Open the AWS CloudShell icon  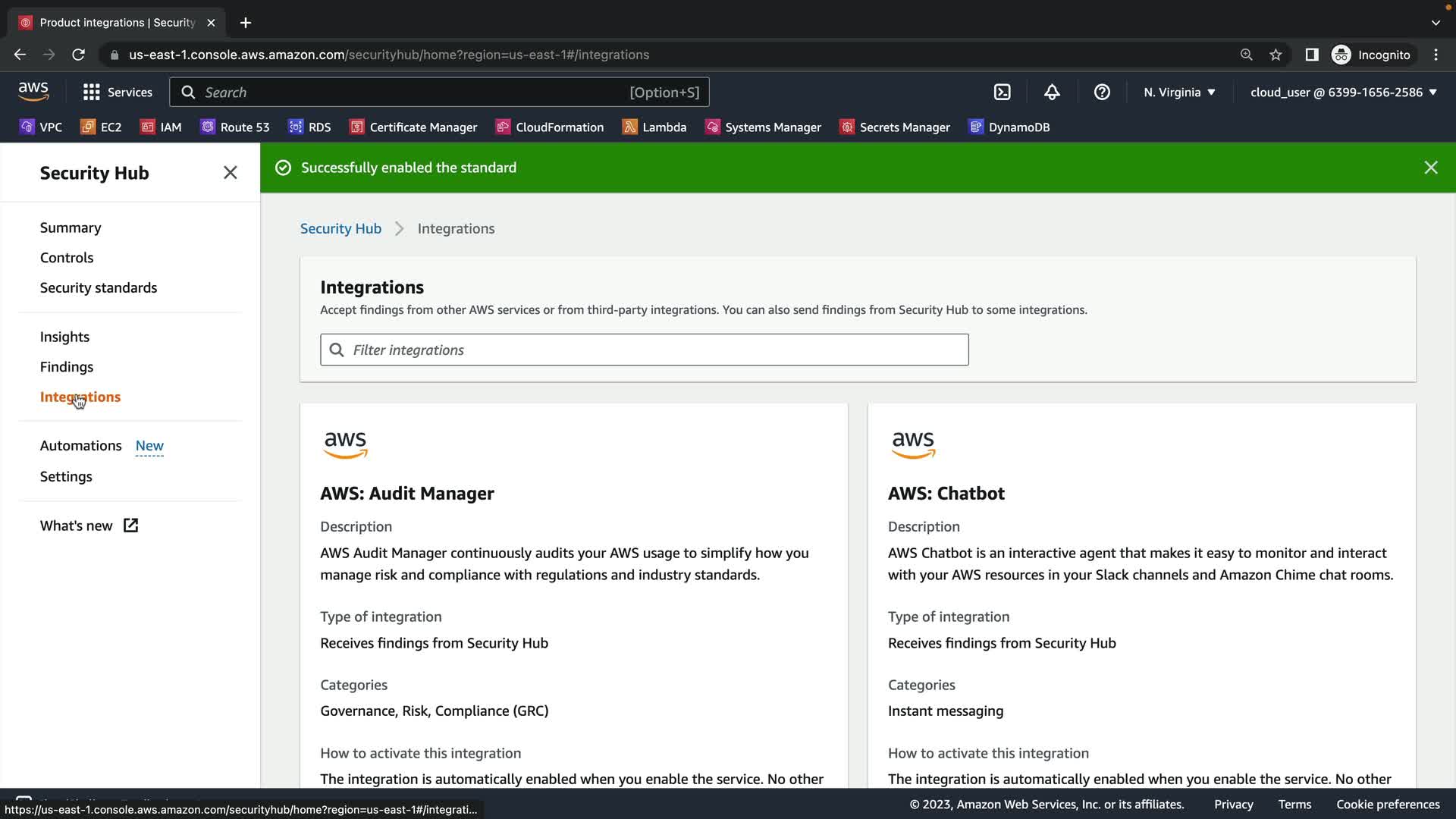coord(1002,92)
